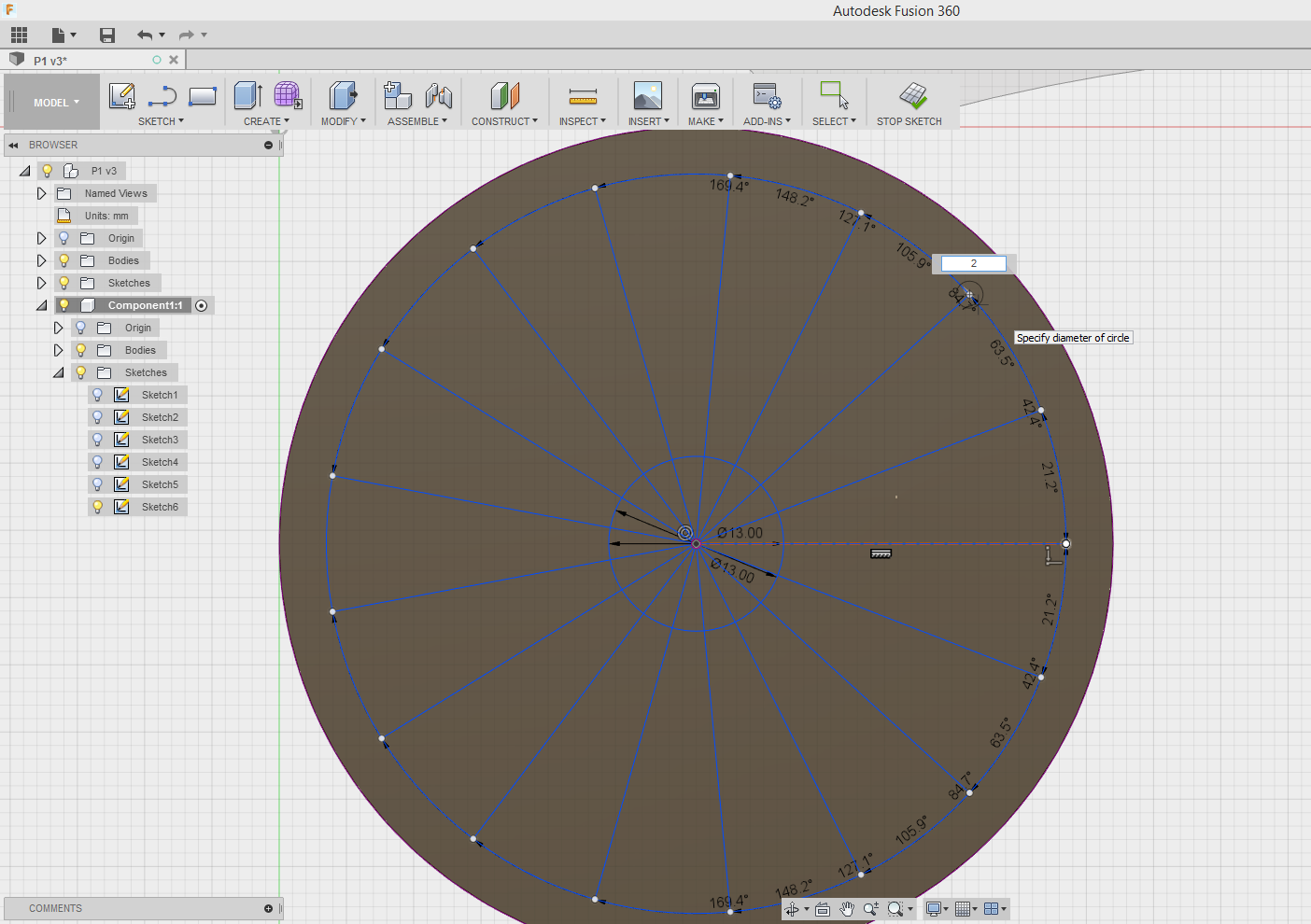Screen dimensions: 1311x924
Task: Click the Pan hand icon
Action: (847, 909)
